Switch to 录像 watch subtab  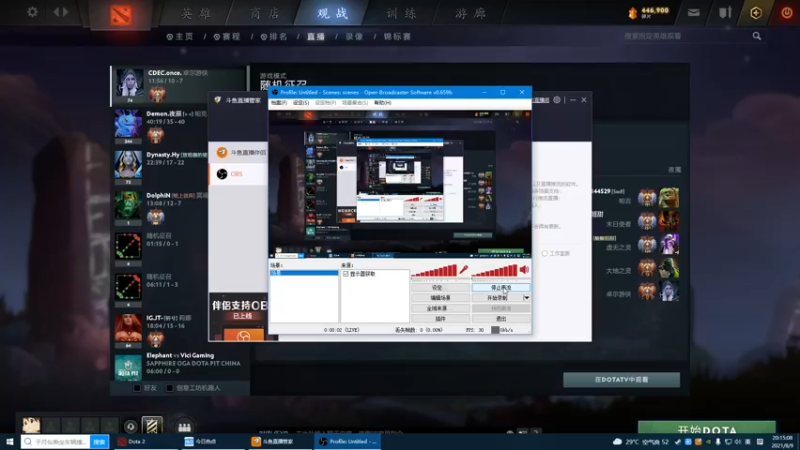tap(354, 37)
